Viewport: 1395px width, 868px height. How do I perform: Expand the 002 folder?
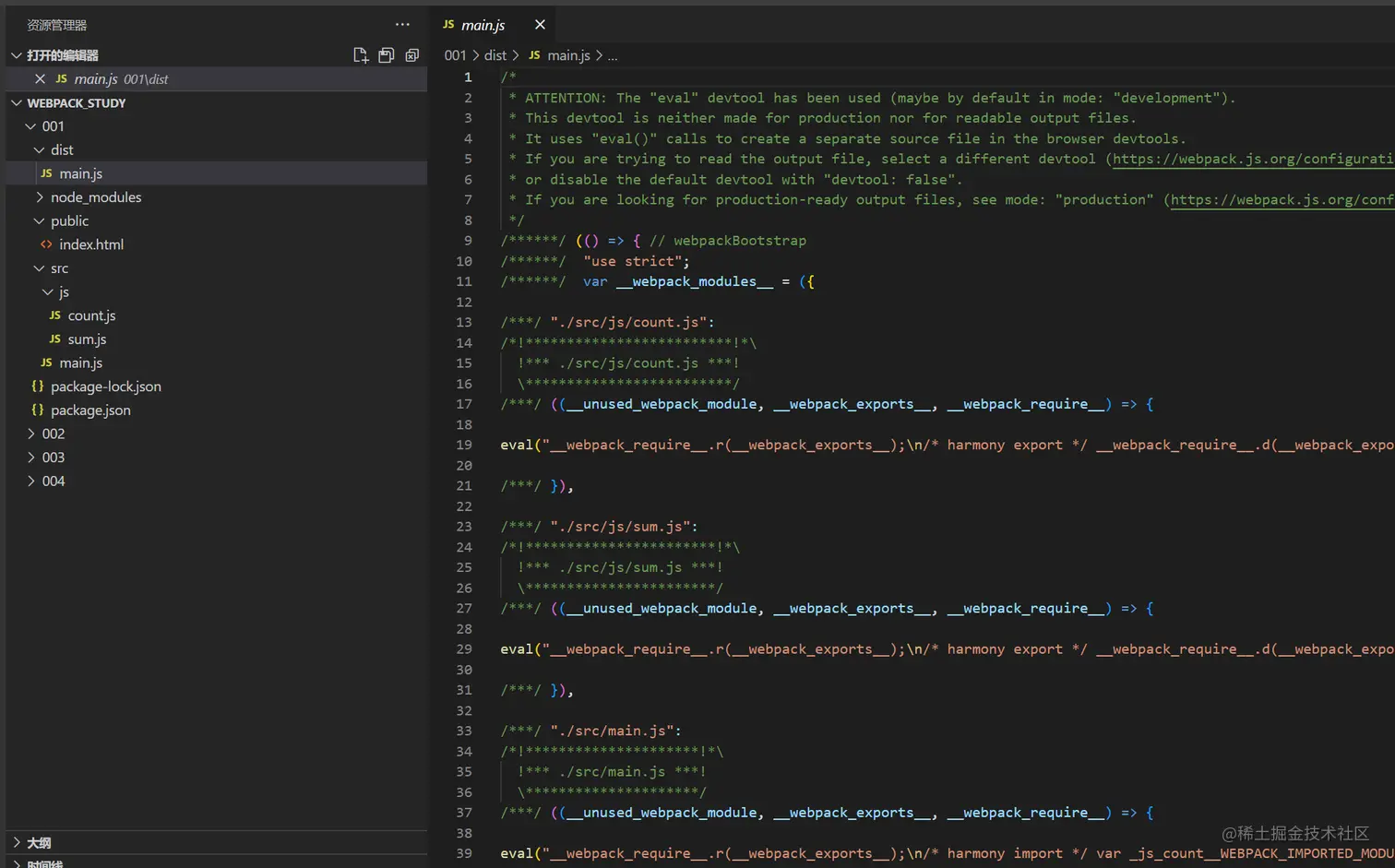(x=53, y=434)
